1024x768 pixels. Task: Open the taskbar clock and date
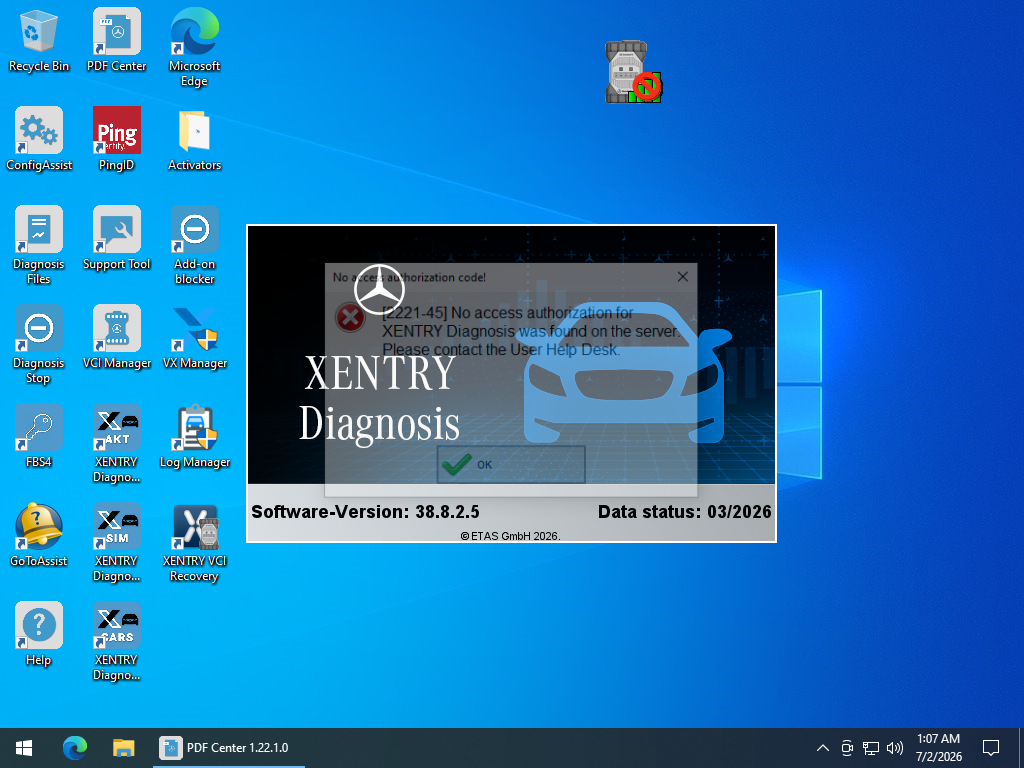coord(938,748)
